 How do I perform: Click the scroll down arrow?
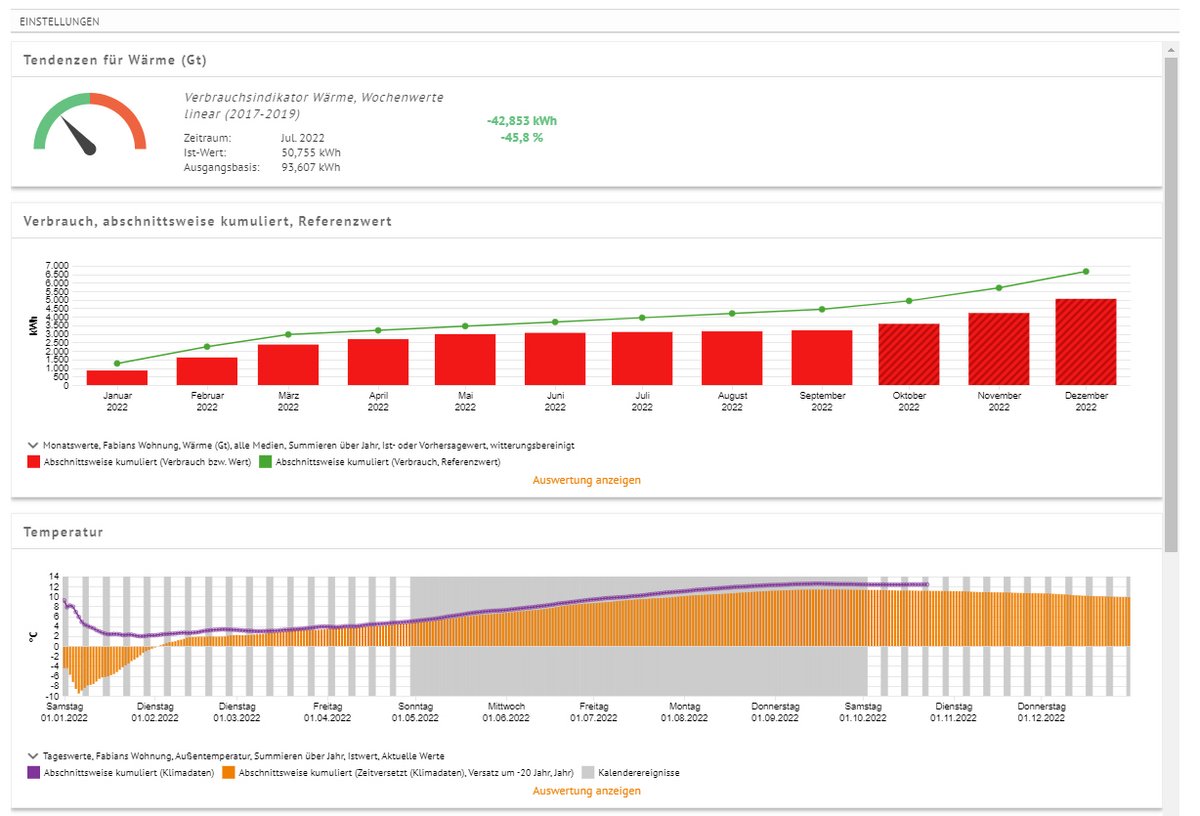[x=1172, y=810]
